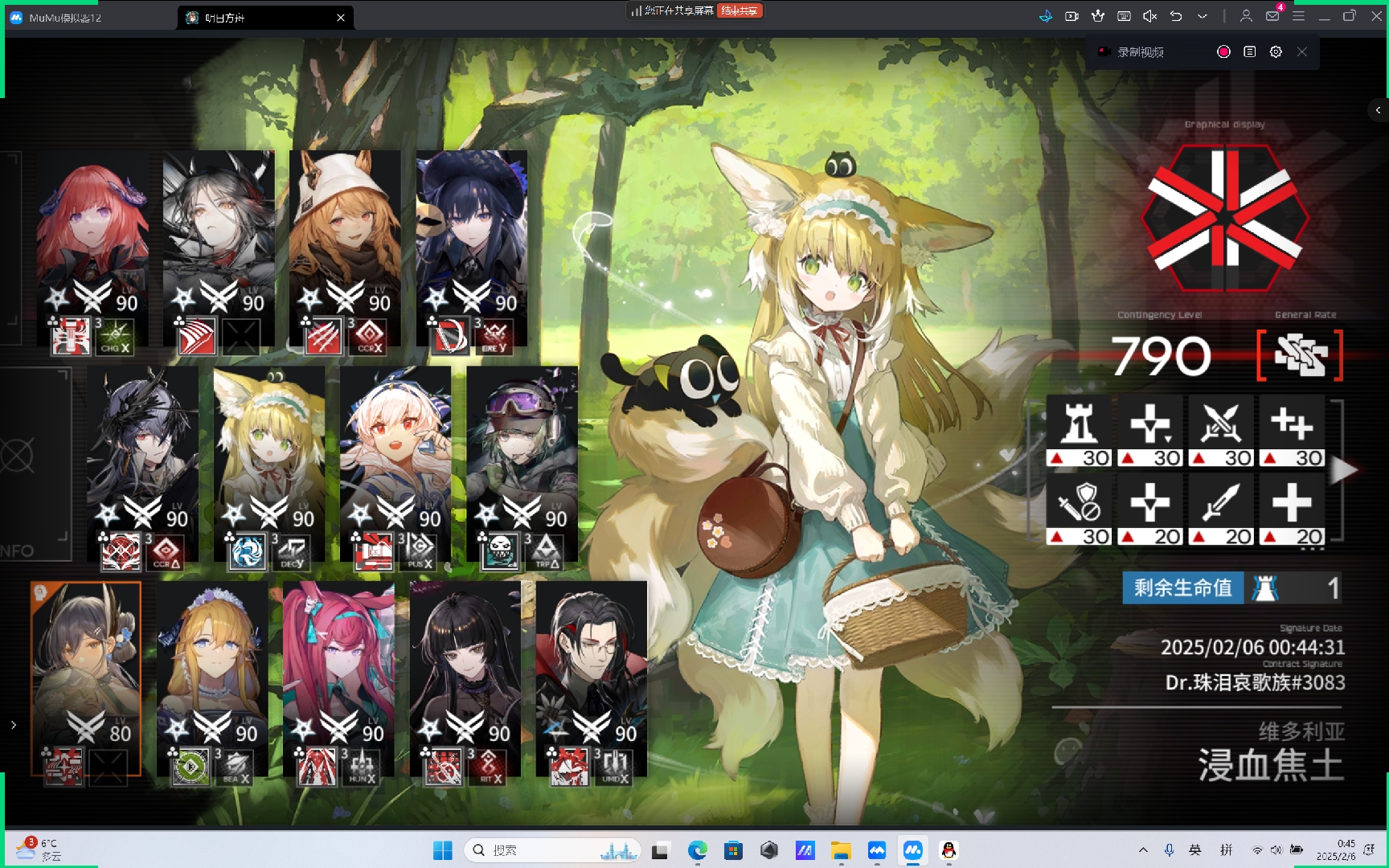Open the user account icon
1389x868 pixels.
click(x=1246, y=16)
